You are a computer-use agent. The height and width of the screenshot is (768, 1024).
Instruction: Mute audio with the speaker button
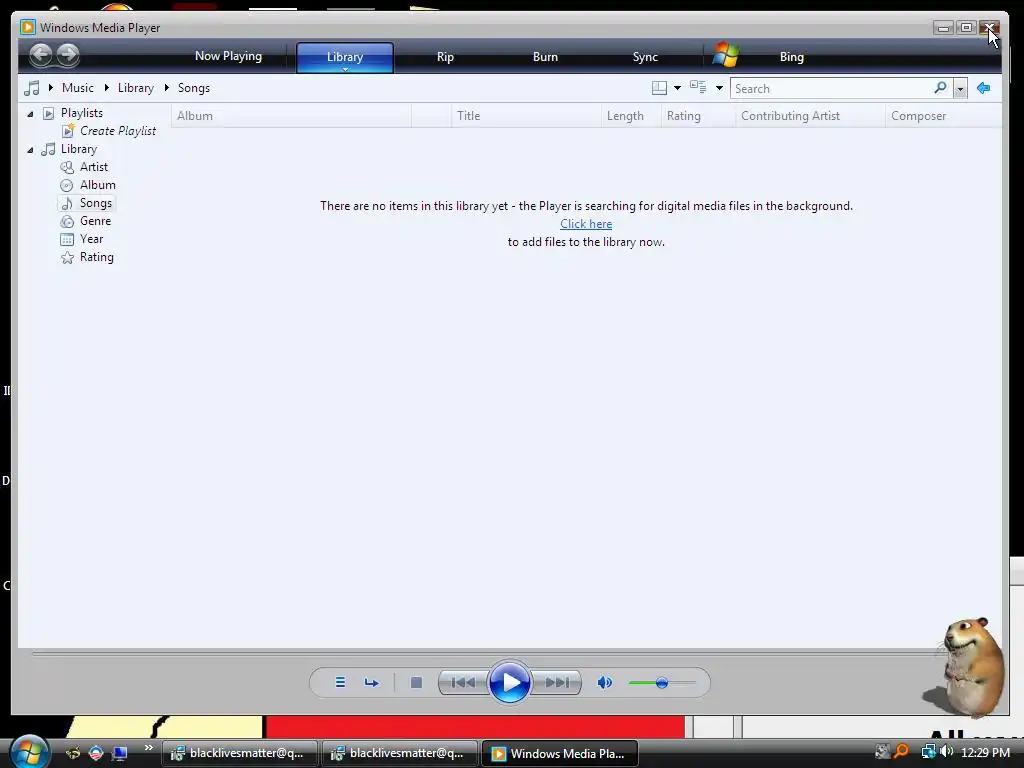point(605,682)
